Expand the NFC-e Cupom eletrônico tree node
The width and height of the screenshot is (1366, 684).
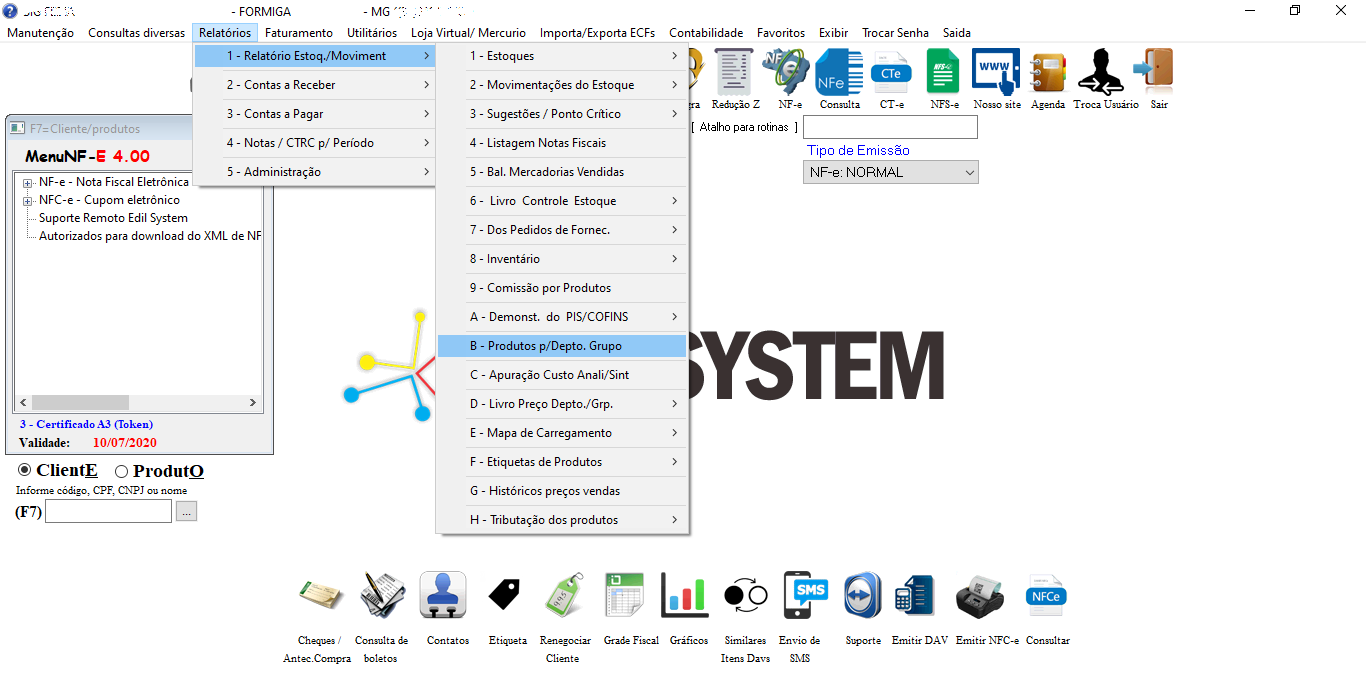[28, 201]
